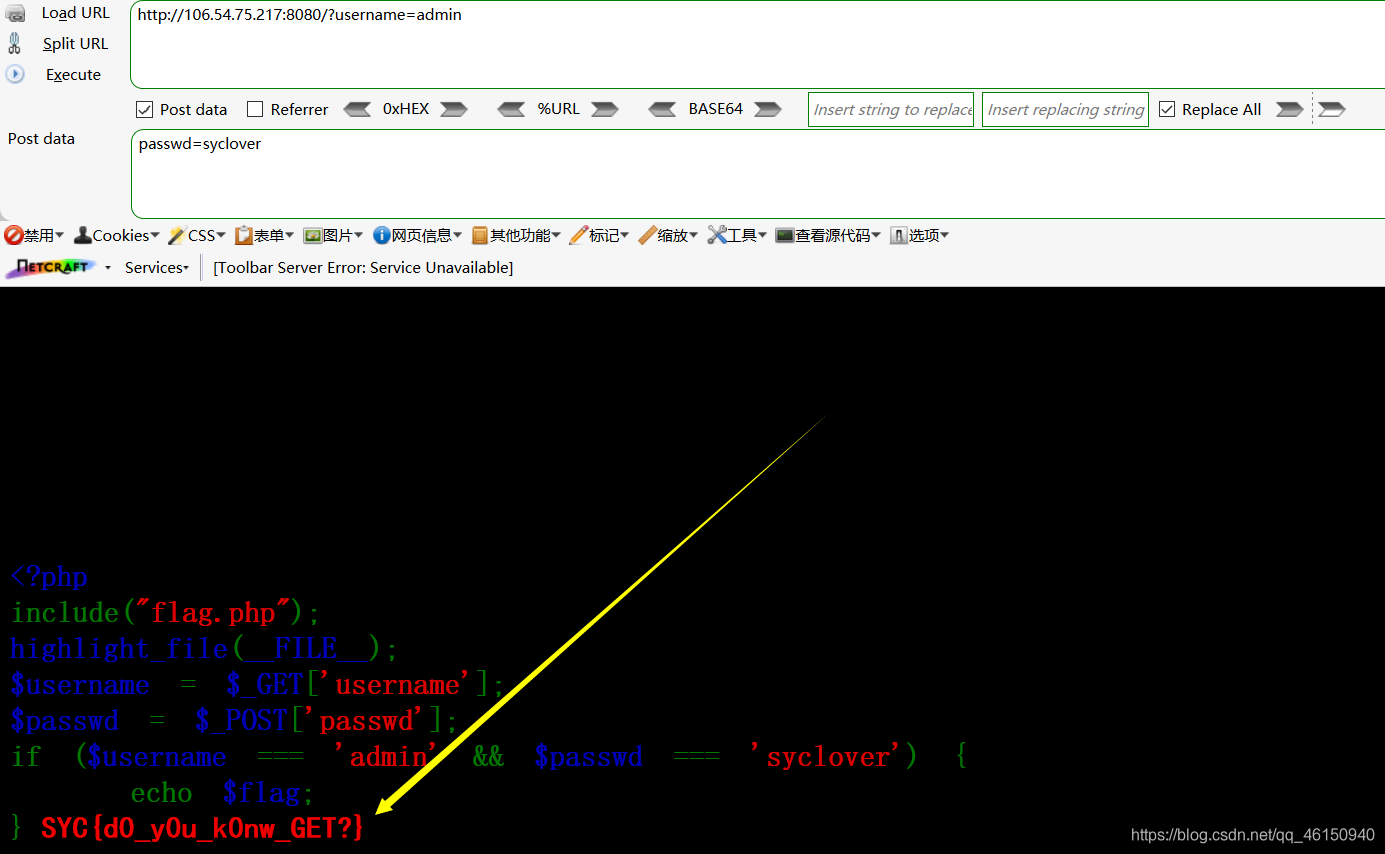Click the highlight_file(__FILE__); code line

[204, 648]
